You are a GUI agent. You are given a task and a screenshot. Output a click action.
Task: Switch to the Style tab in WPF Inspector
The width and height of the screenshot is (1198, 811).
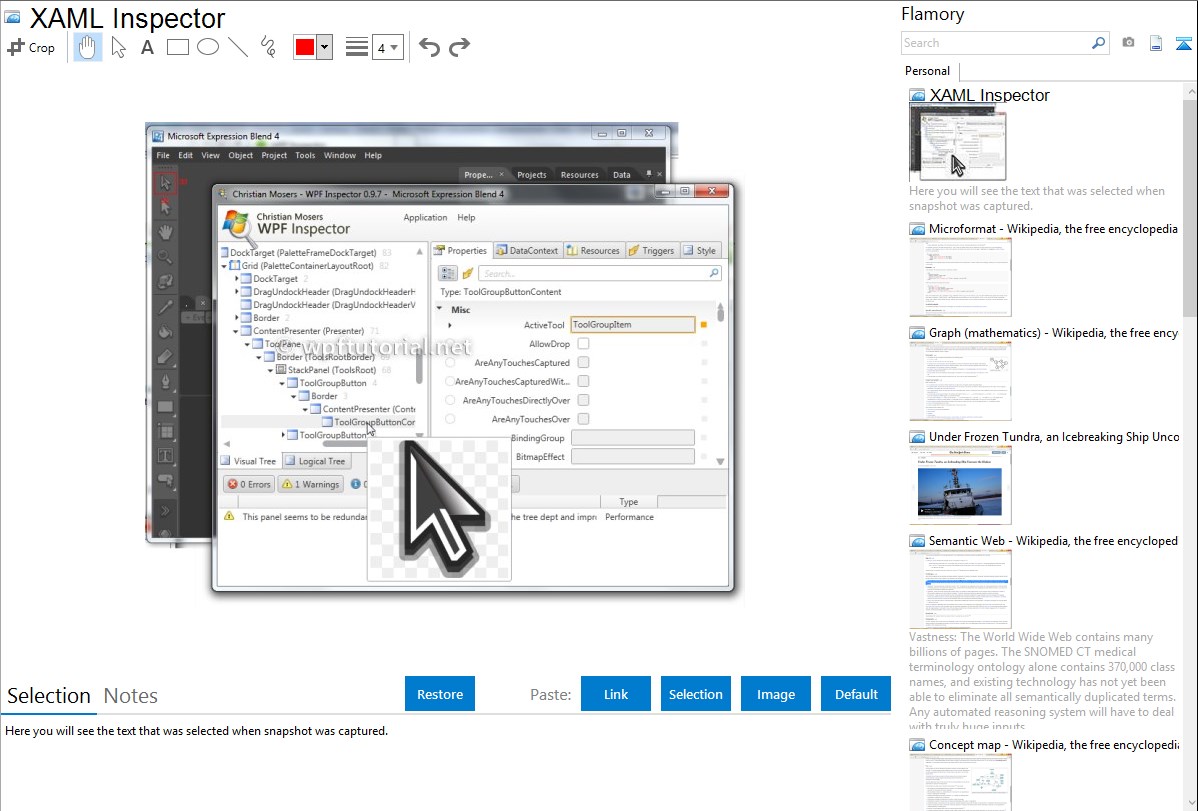click(700, 251)
